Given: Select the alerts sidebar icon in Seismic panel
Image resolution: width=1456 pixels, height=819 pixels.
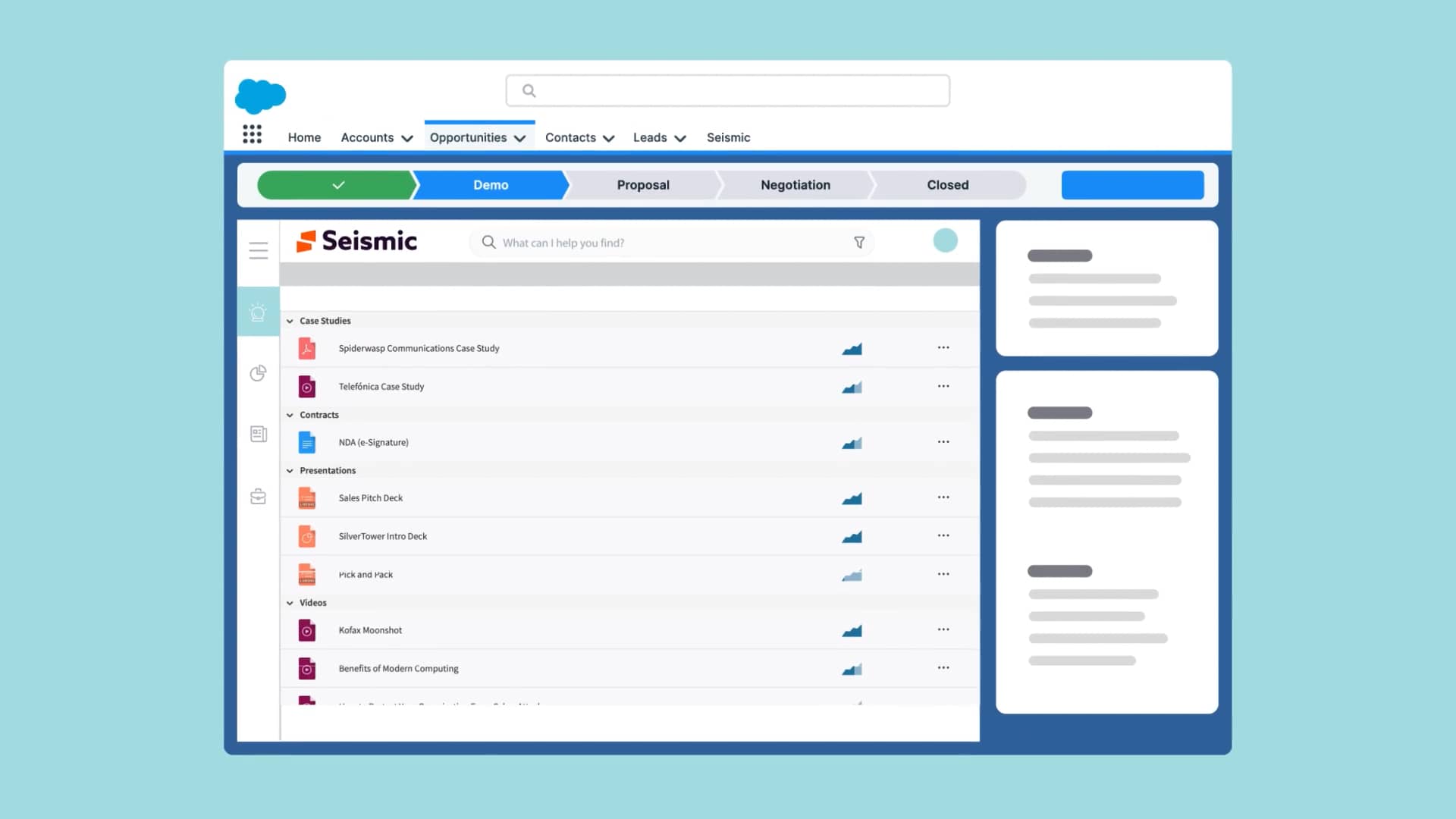Looking at the screenshot, I should 258,312.
